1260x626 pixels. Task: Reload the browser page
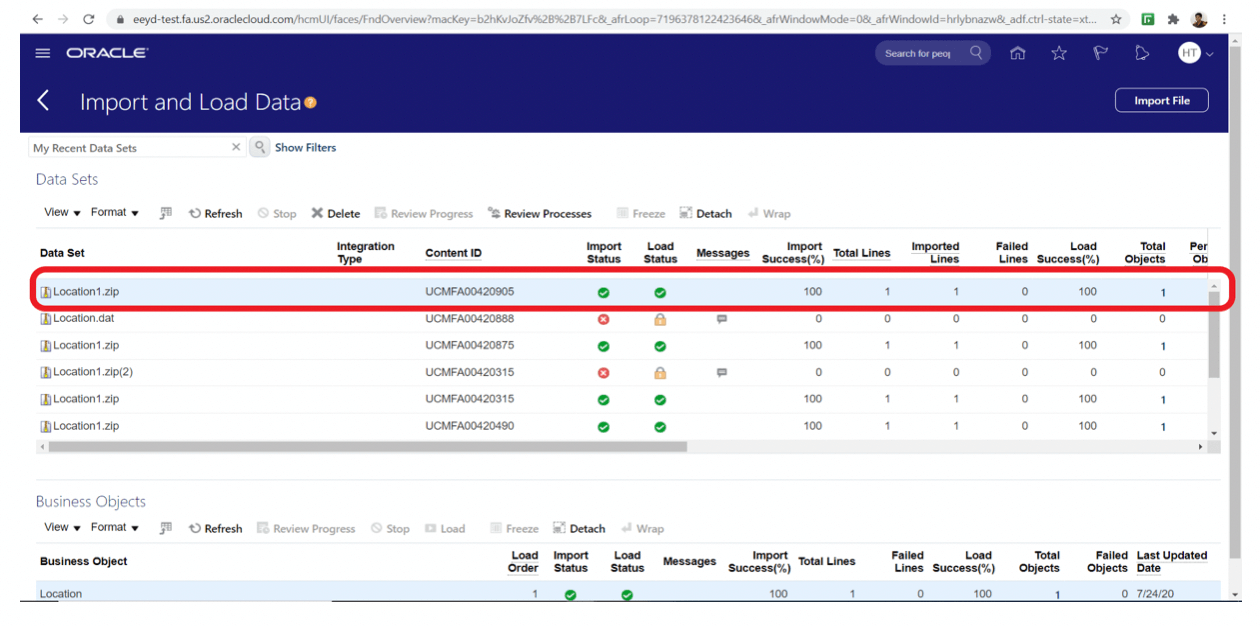(x=89, y=19)
